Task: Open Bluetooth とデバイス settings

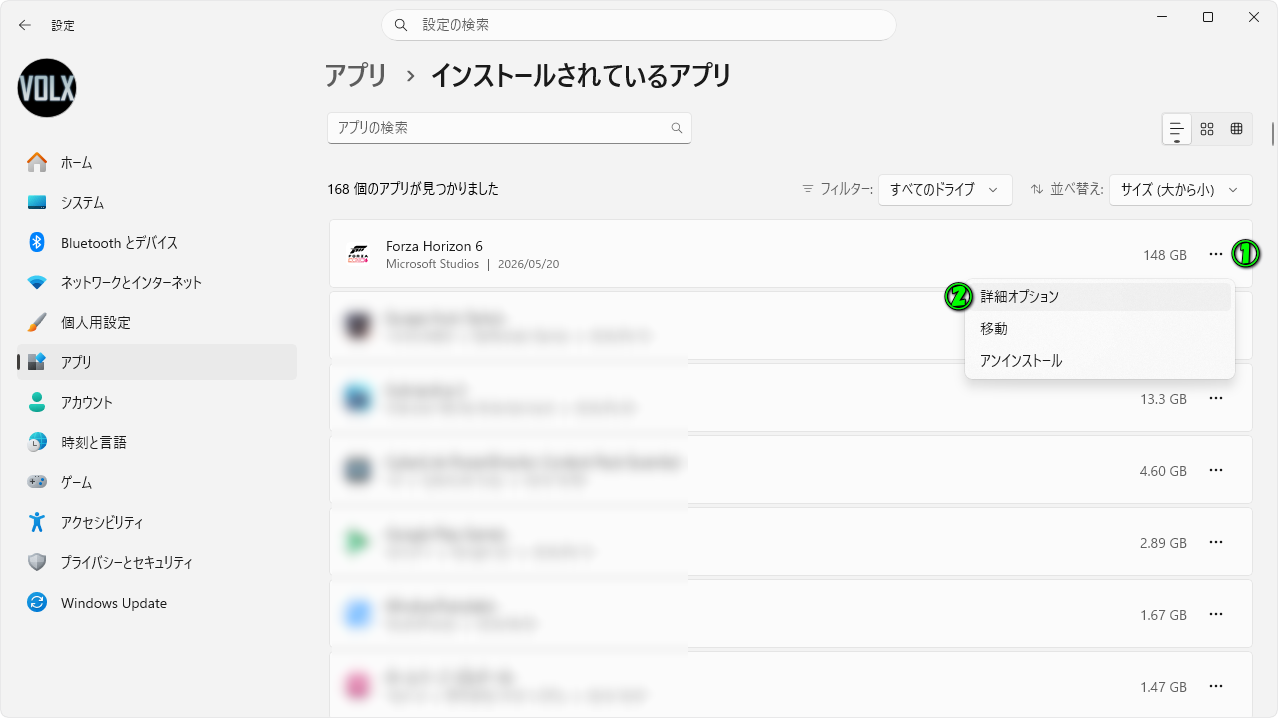Action: [157, 242]
